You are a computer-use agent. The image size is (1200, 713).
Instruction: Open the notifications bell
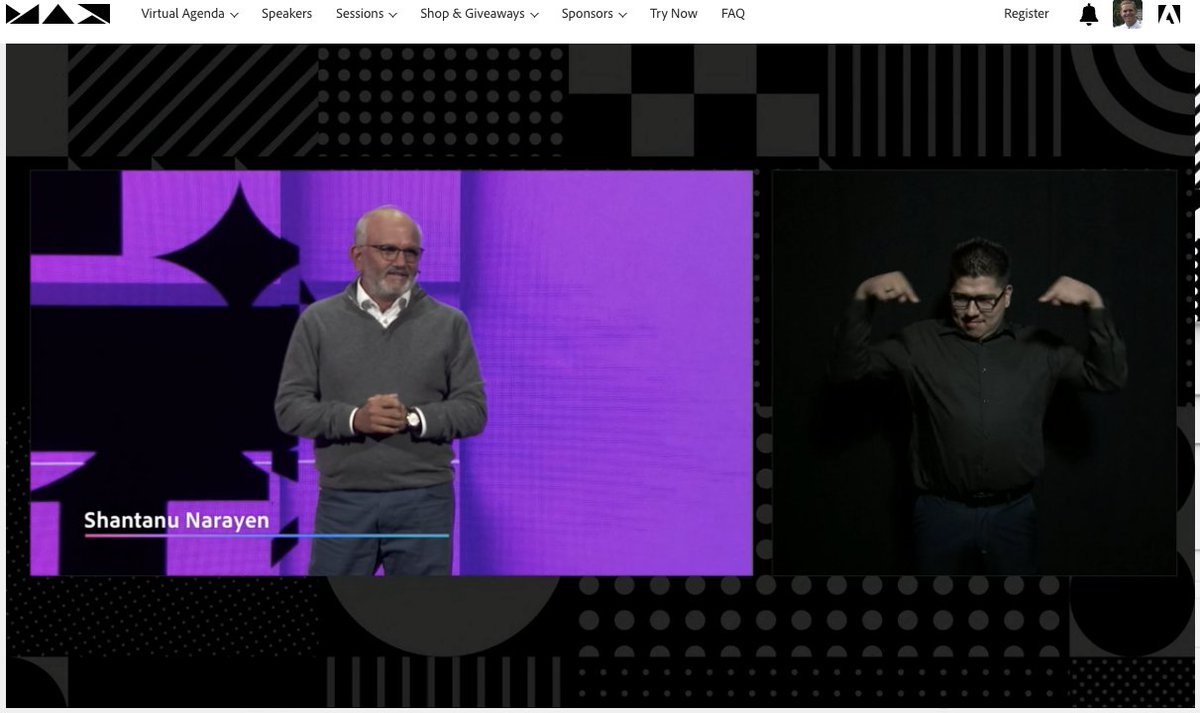(x=1088, y=14)
